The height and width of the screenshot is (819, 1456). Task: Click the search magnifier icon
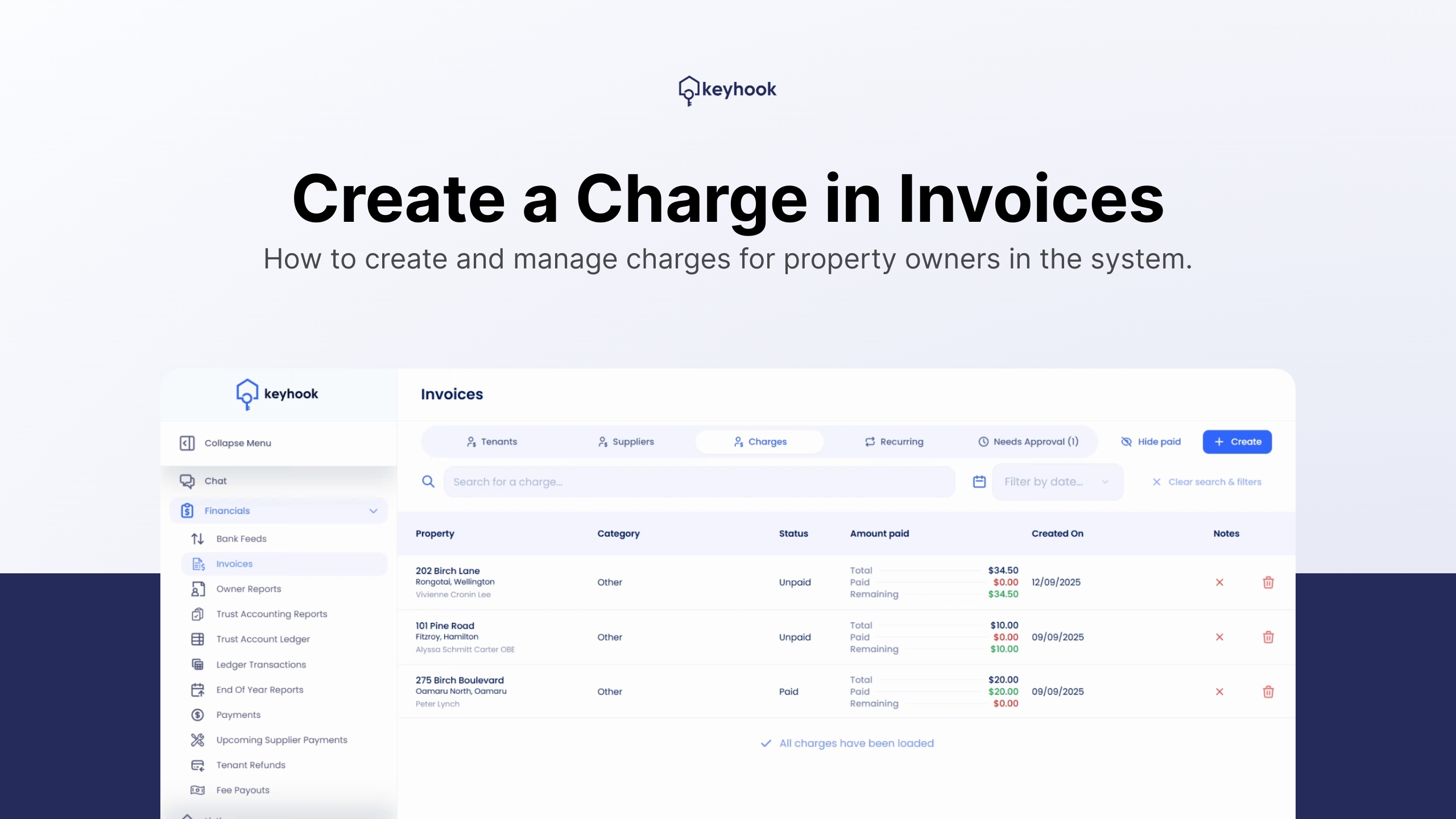tap(428, 482)
